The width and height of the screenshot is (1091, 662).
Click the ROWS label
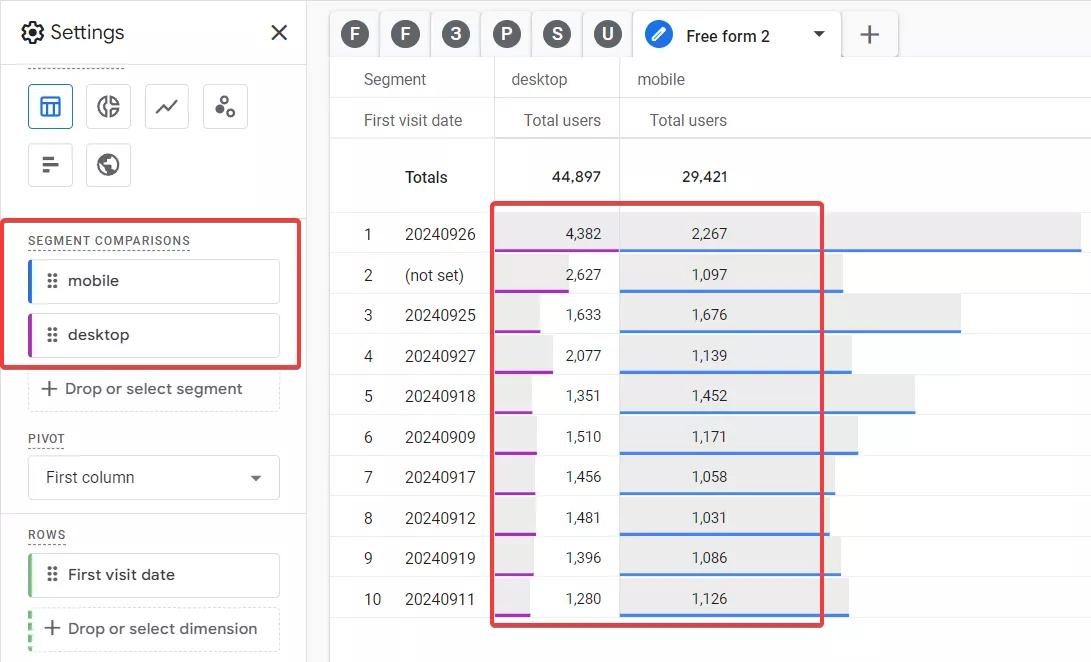[x=47, y=535]
